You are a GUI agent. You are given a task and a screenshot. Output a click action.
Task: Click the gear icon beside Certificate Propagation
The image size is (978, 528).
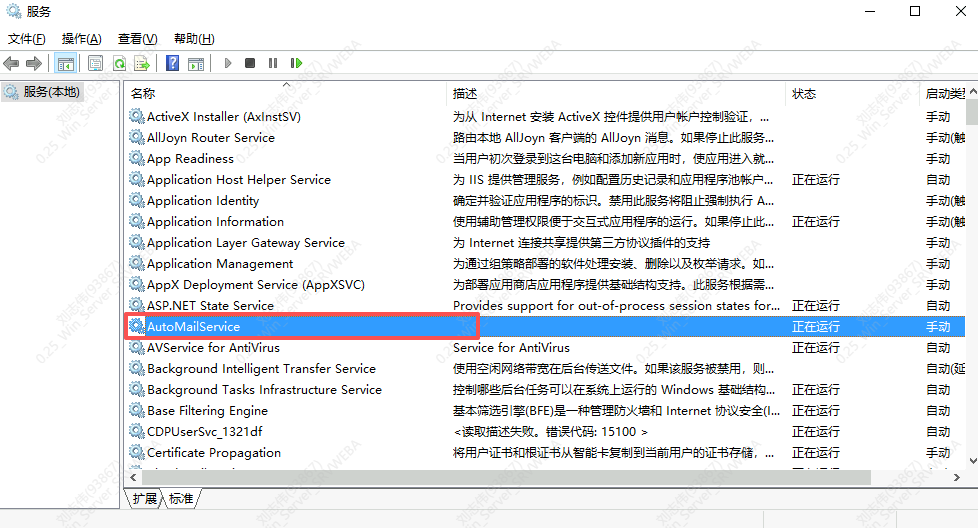(x=137, y=452)
